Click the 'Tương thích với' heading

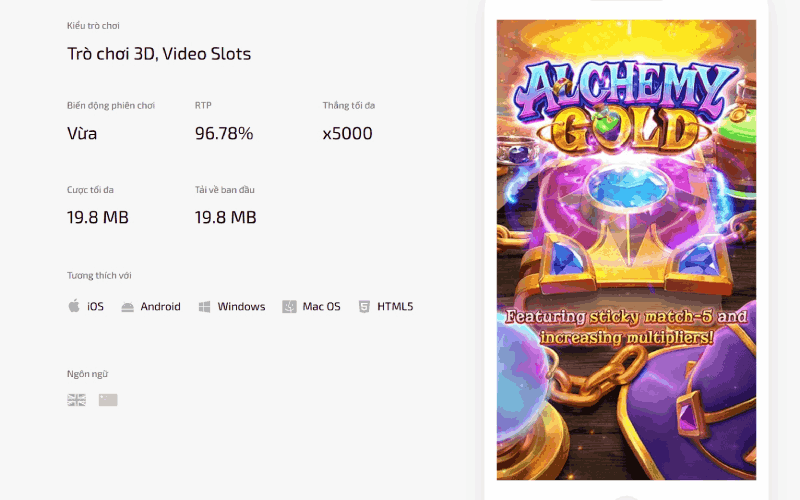99,275
